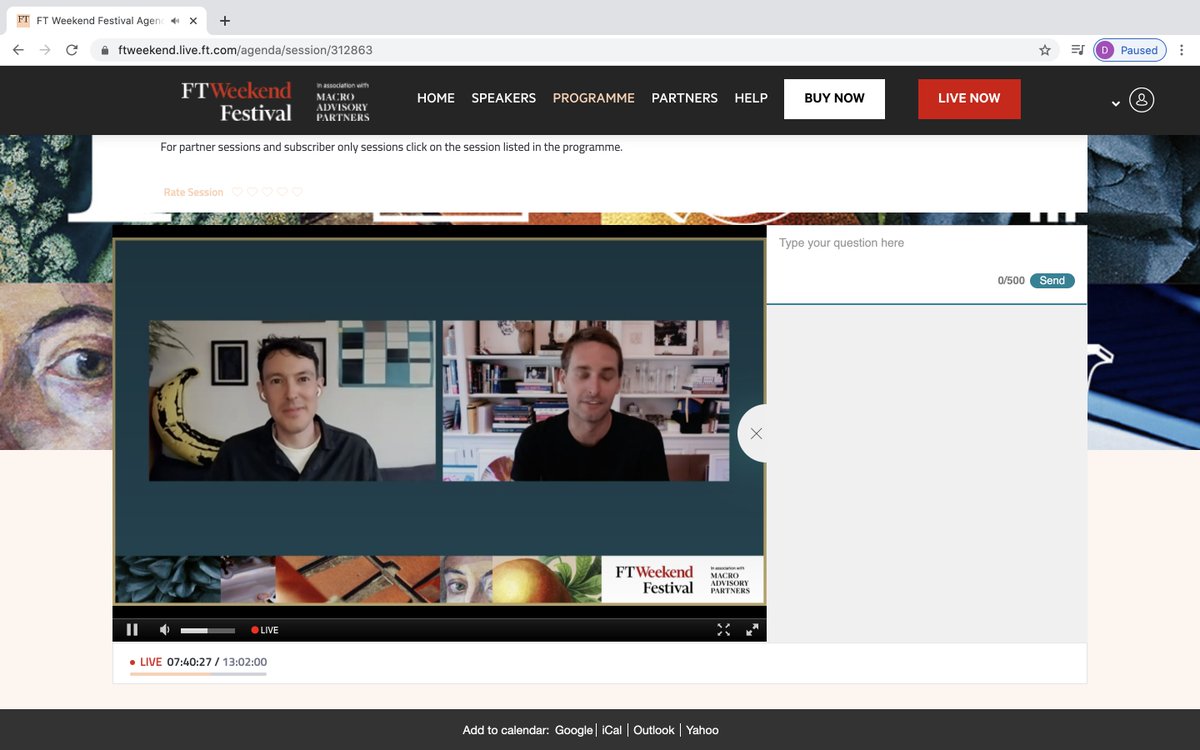Screen dimensions: 1200x750
Task: Click the address bar URL
Action: click(x=245, y=50)
